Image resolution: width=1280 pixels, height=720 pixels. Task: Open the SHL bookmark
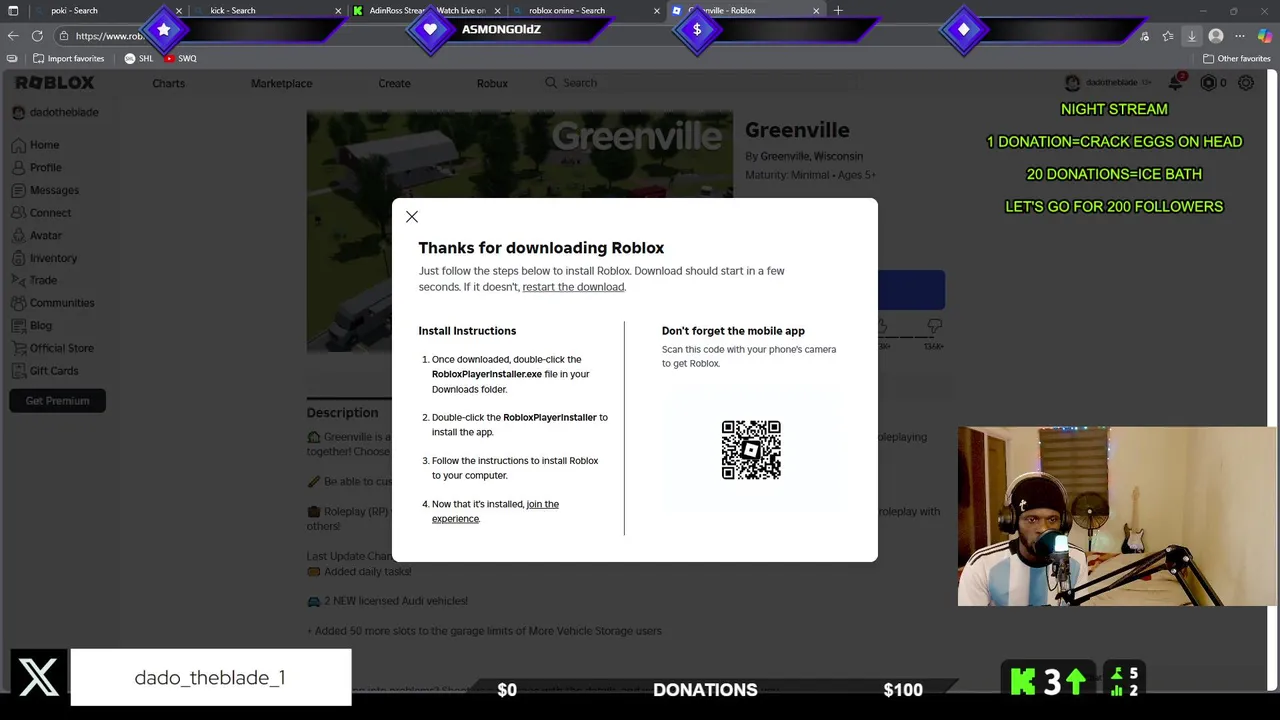pos(139,58)
